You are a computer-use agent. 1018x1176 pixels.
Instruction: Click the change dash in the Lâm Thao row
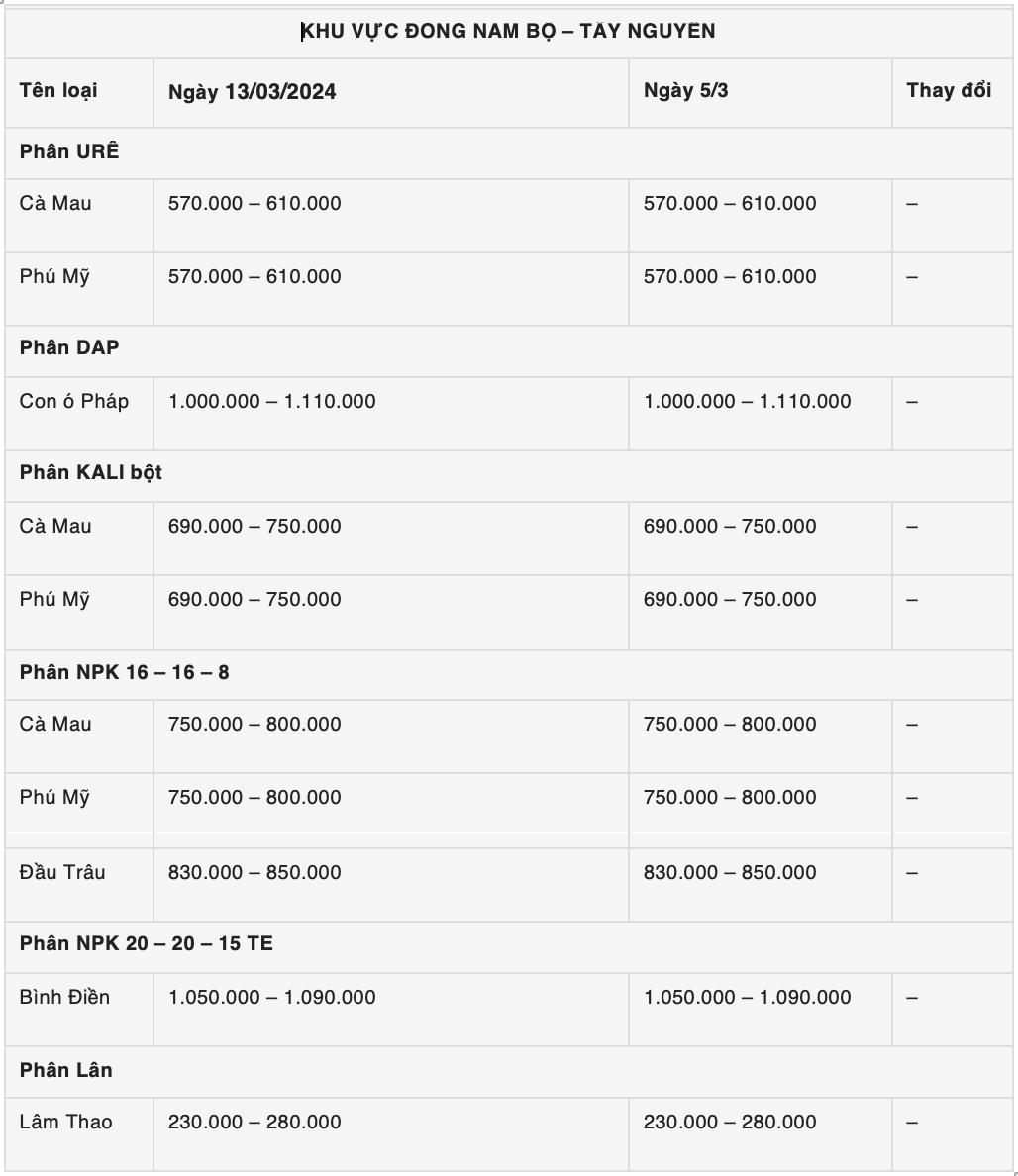(912, 1123)
